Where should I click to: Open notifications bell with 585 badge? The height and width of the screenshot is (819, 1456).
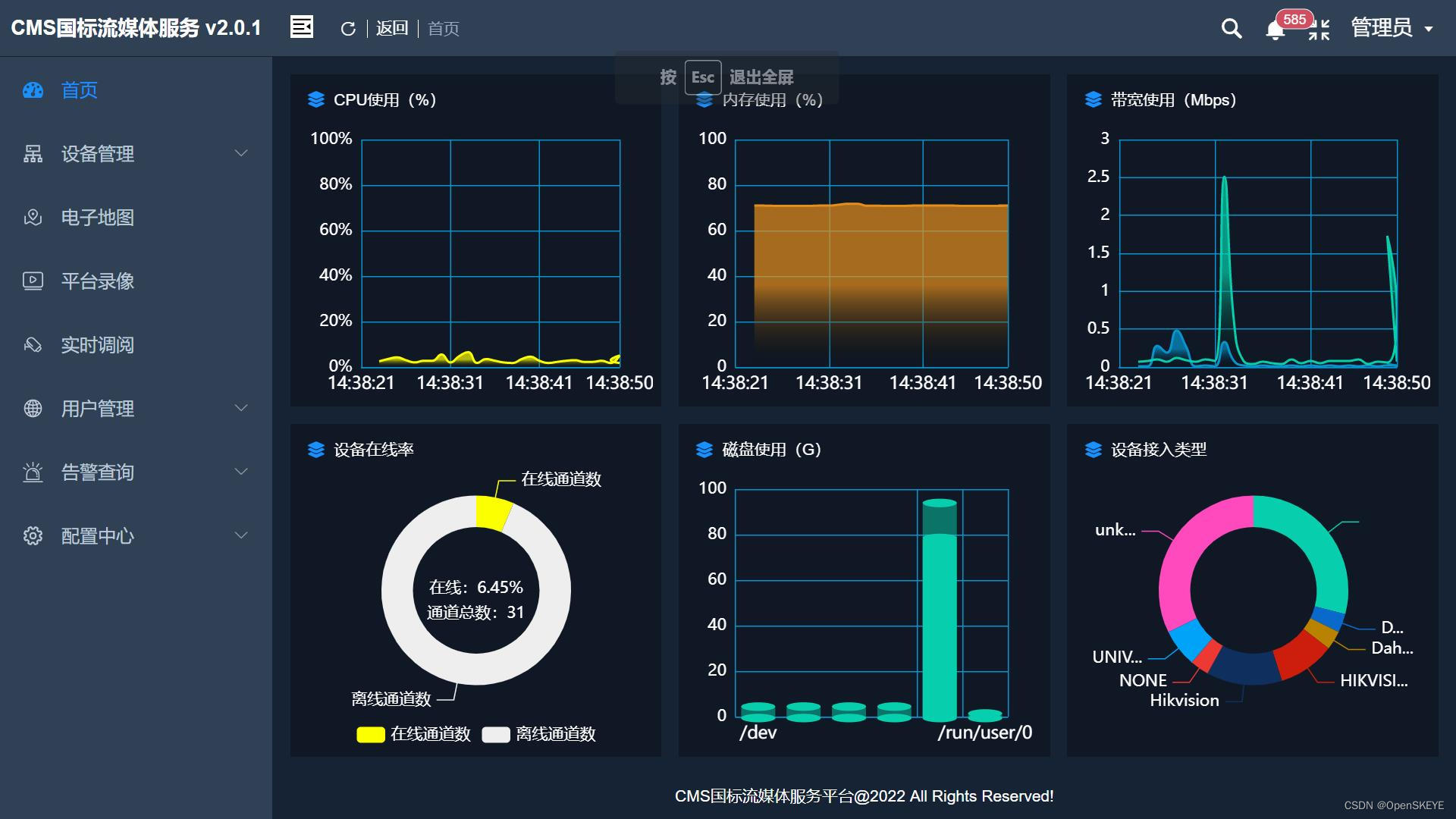pyautogui.click(x=1276, y=30)
